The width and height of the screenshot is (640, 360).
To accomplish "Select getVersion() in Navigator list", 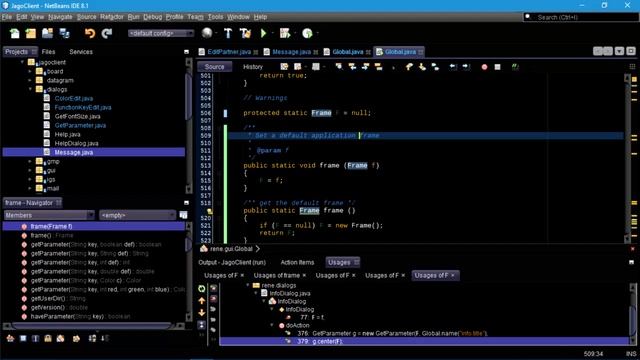I will [x=59, y=307].
